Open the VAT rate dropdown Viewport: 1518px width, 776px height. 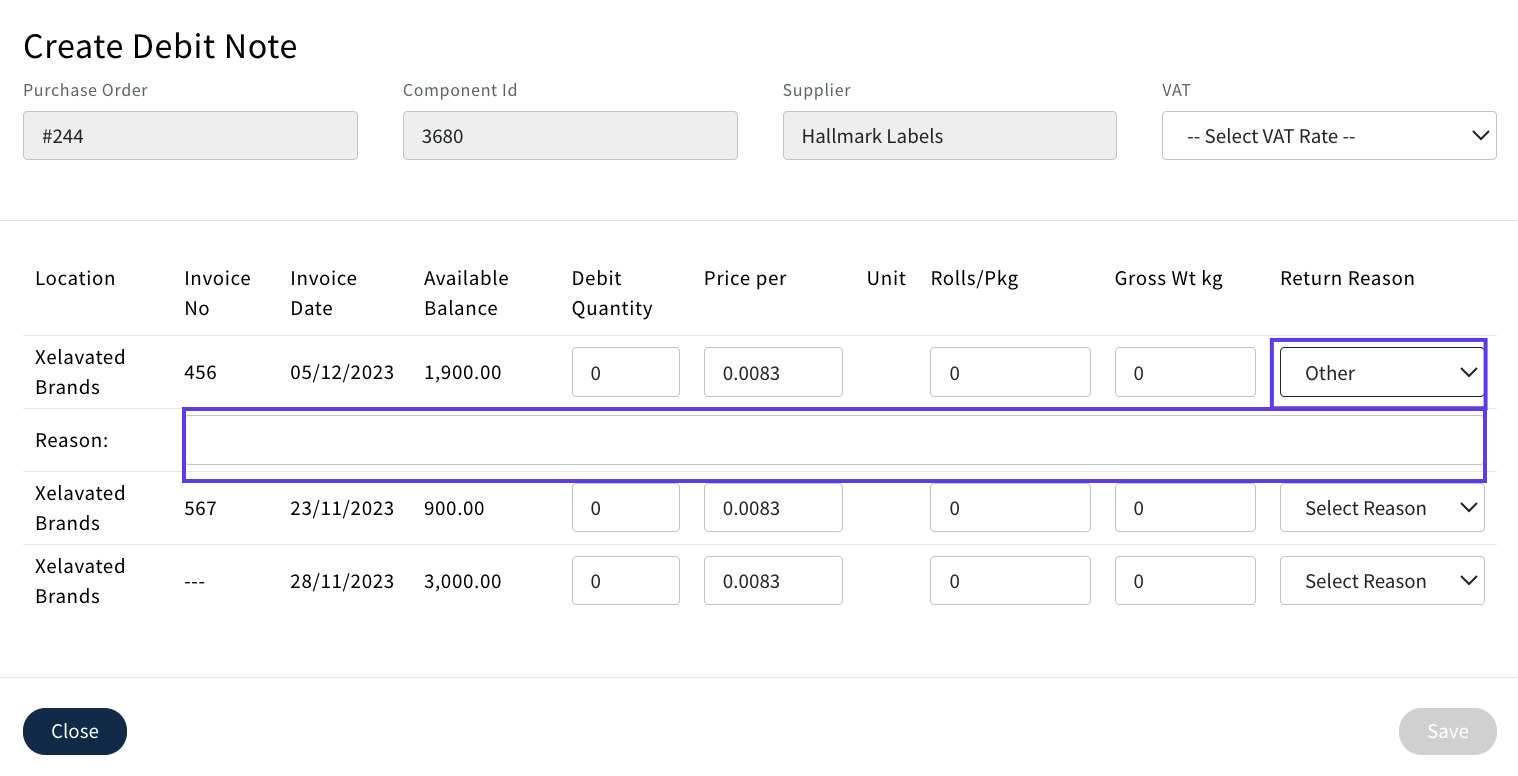(x=1328, y=136)
